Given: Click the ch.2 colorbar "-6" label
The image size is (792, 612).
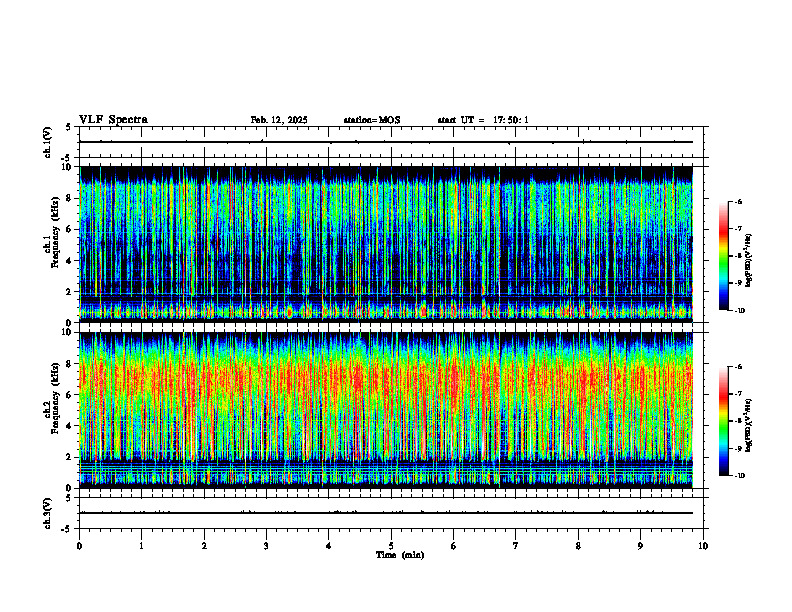Looking at the screenshot, I should [x=739, y=367].
